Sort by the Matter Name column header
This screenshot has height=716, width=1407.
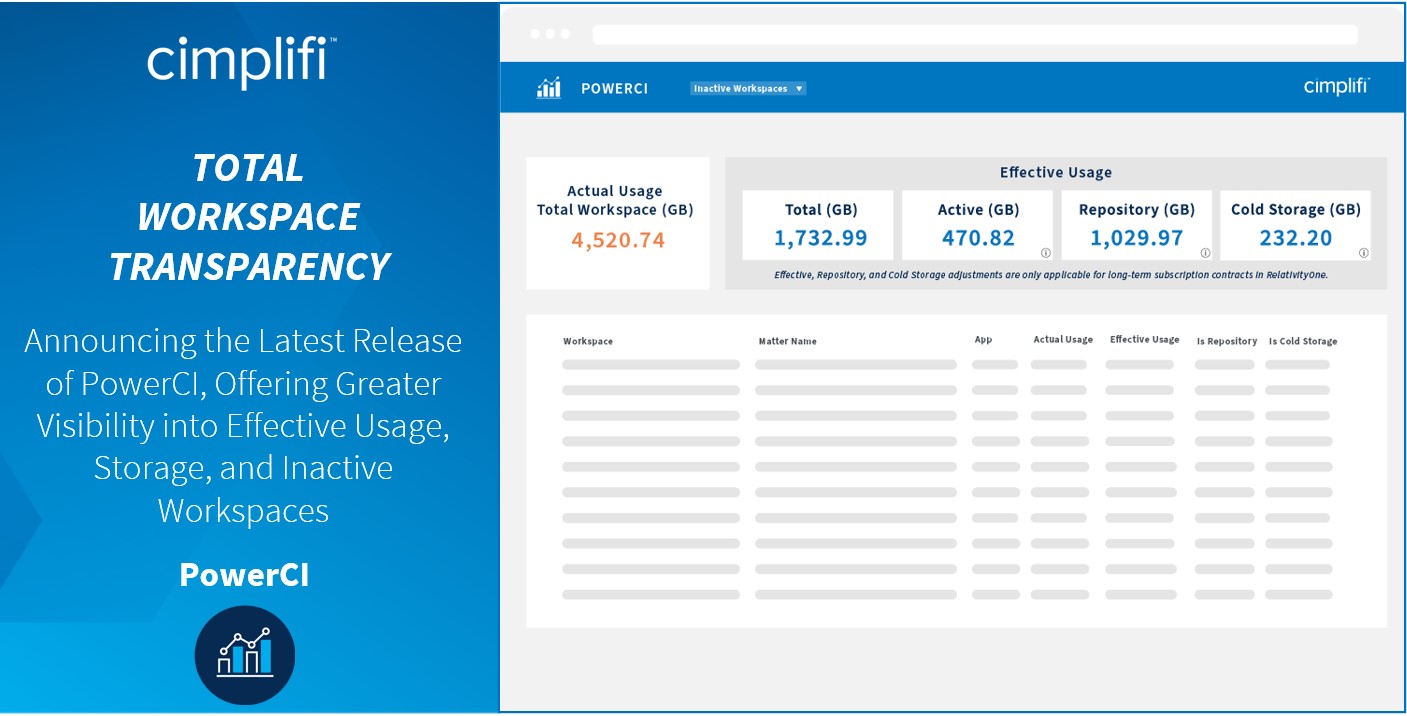tap(787, 341)
